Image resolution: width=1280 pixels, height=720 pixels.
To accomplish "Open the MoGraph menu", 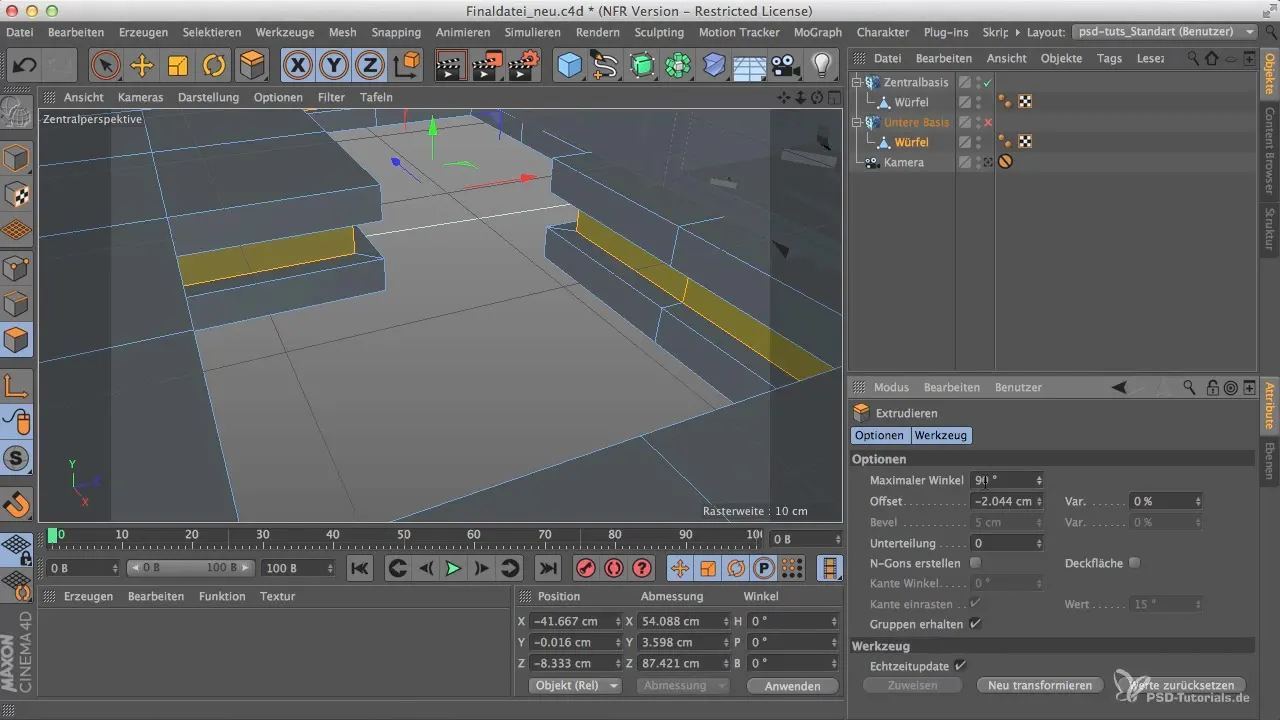I will 818,32.
